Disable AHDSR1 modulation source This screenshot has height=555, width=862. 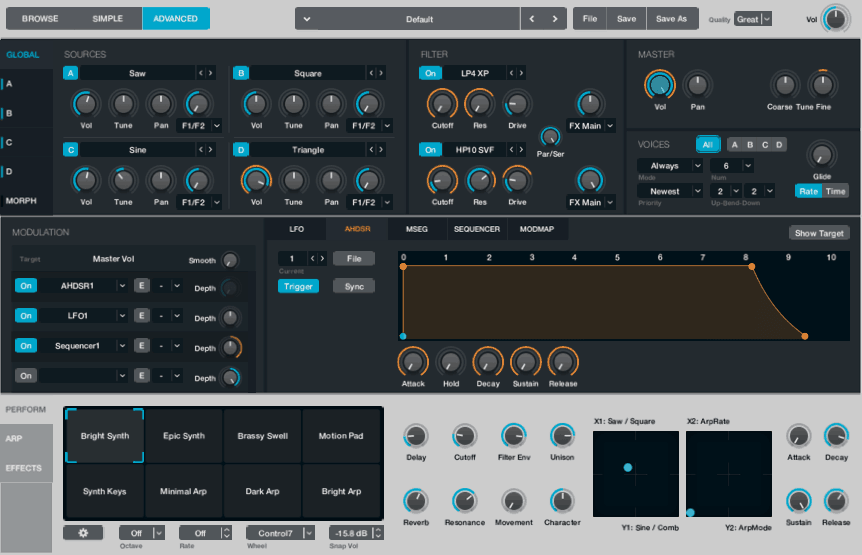(26, 286)
